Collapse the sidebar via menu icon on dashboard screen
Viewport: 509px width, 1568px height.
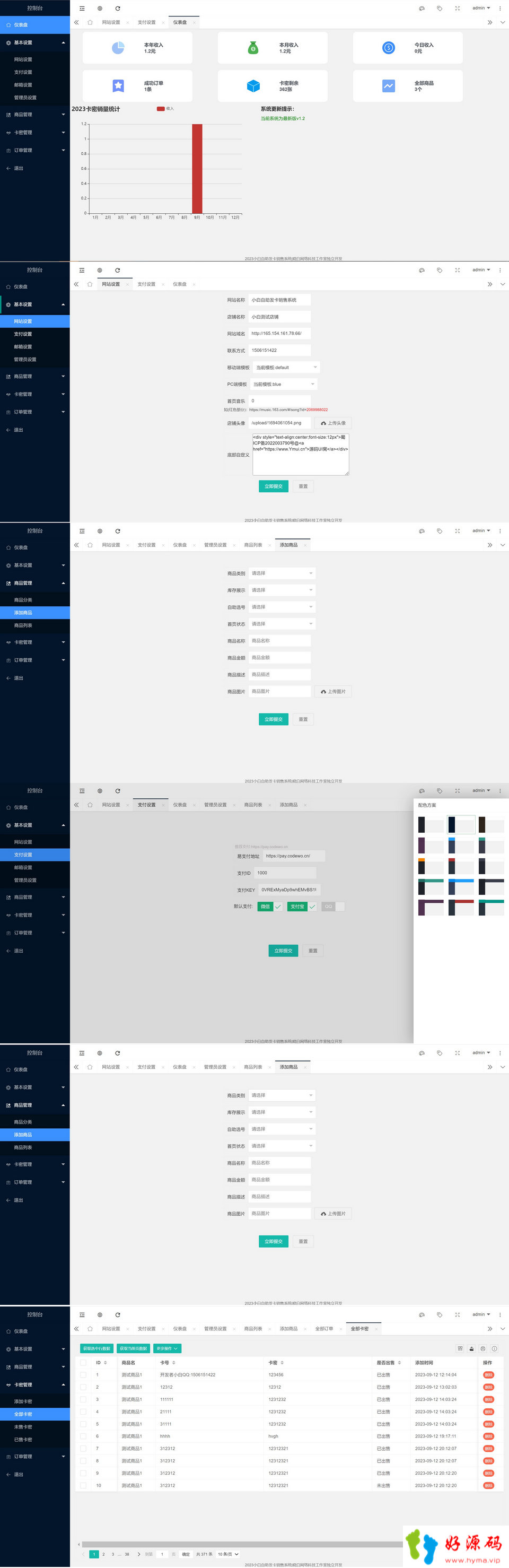click(x=82, y=8)
